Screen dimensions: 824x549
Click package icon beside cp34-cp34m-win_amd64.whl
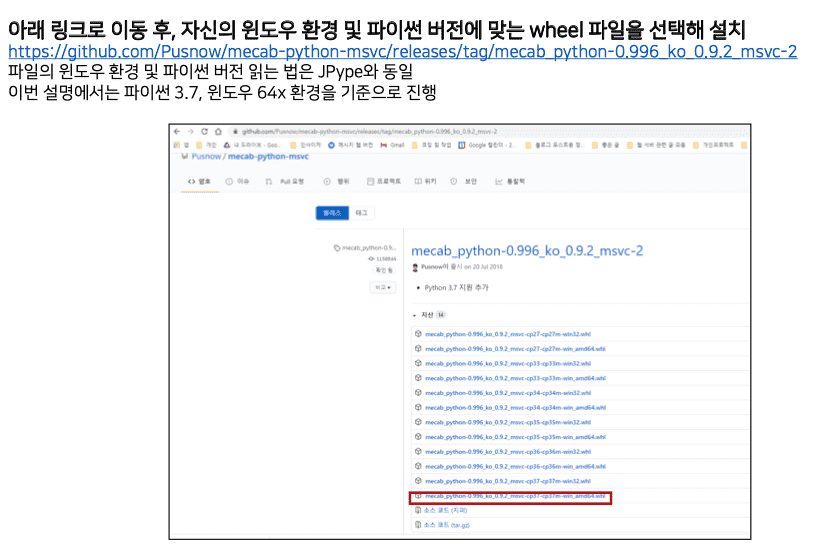point(418,407)
